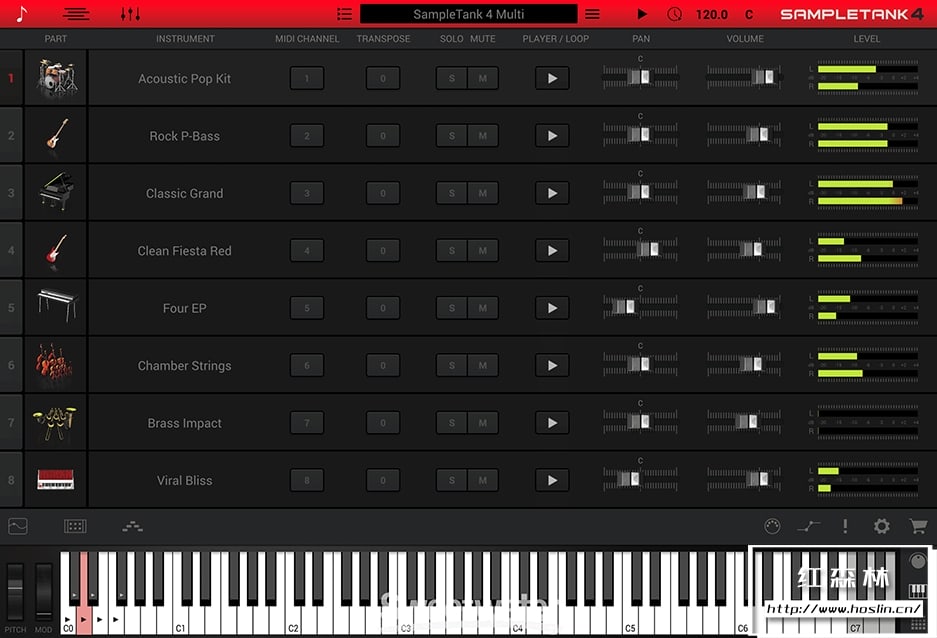Open the mixer view icon
Screen dimensions: 937x638
[x=130, y=14]
